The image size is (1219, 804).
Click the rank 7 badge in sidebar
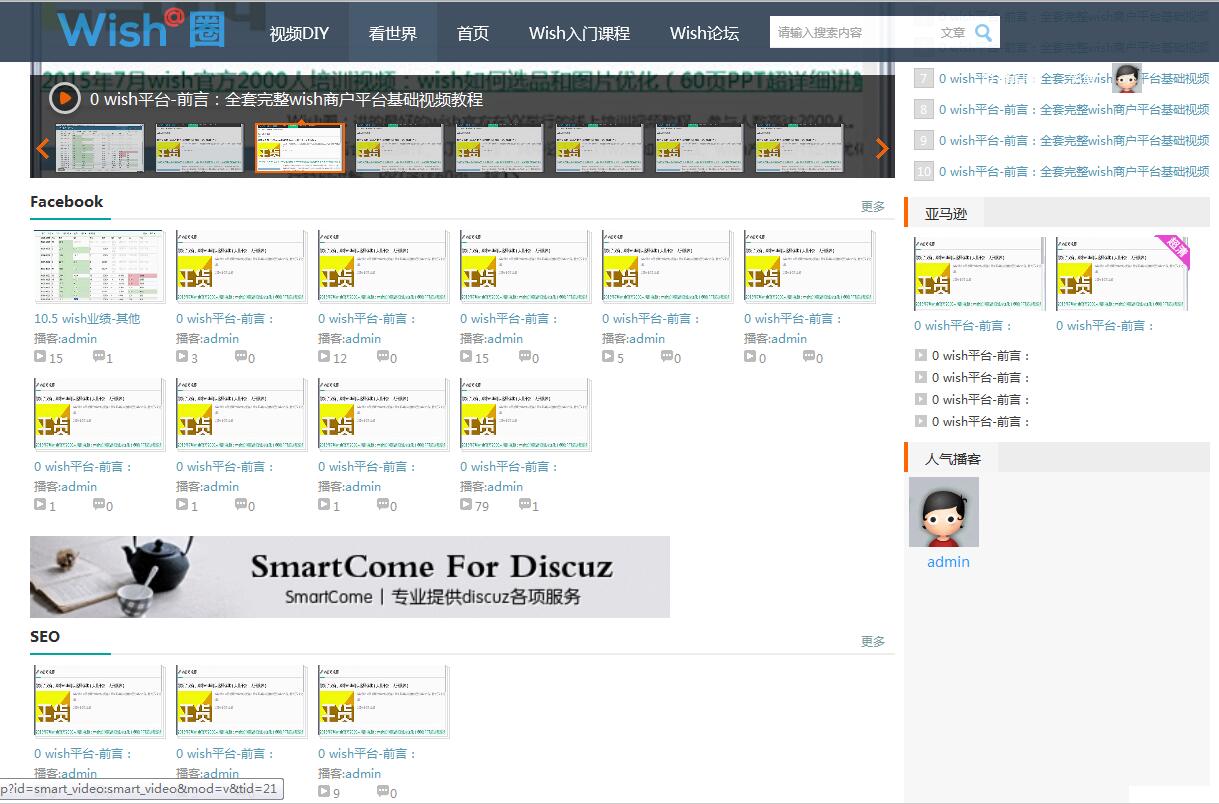click(x=924, y=79)
